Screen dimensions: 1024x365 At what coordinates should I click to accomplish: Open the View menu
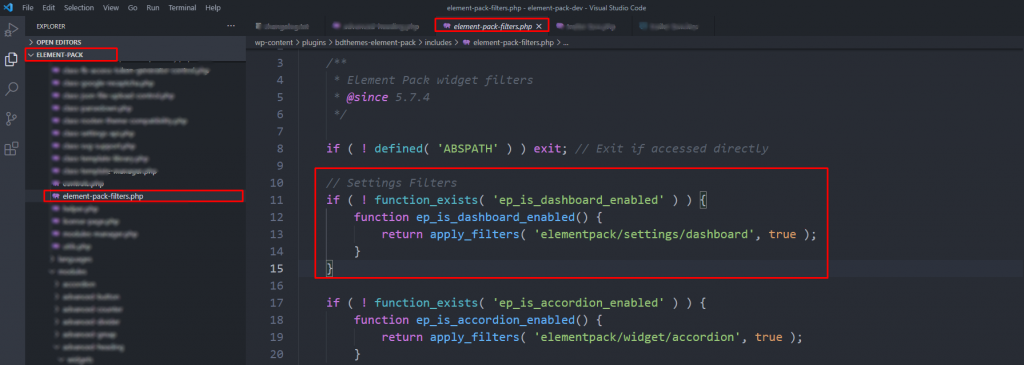coord(111,8)
